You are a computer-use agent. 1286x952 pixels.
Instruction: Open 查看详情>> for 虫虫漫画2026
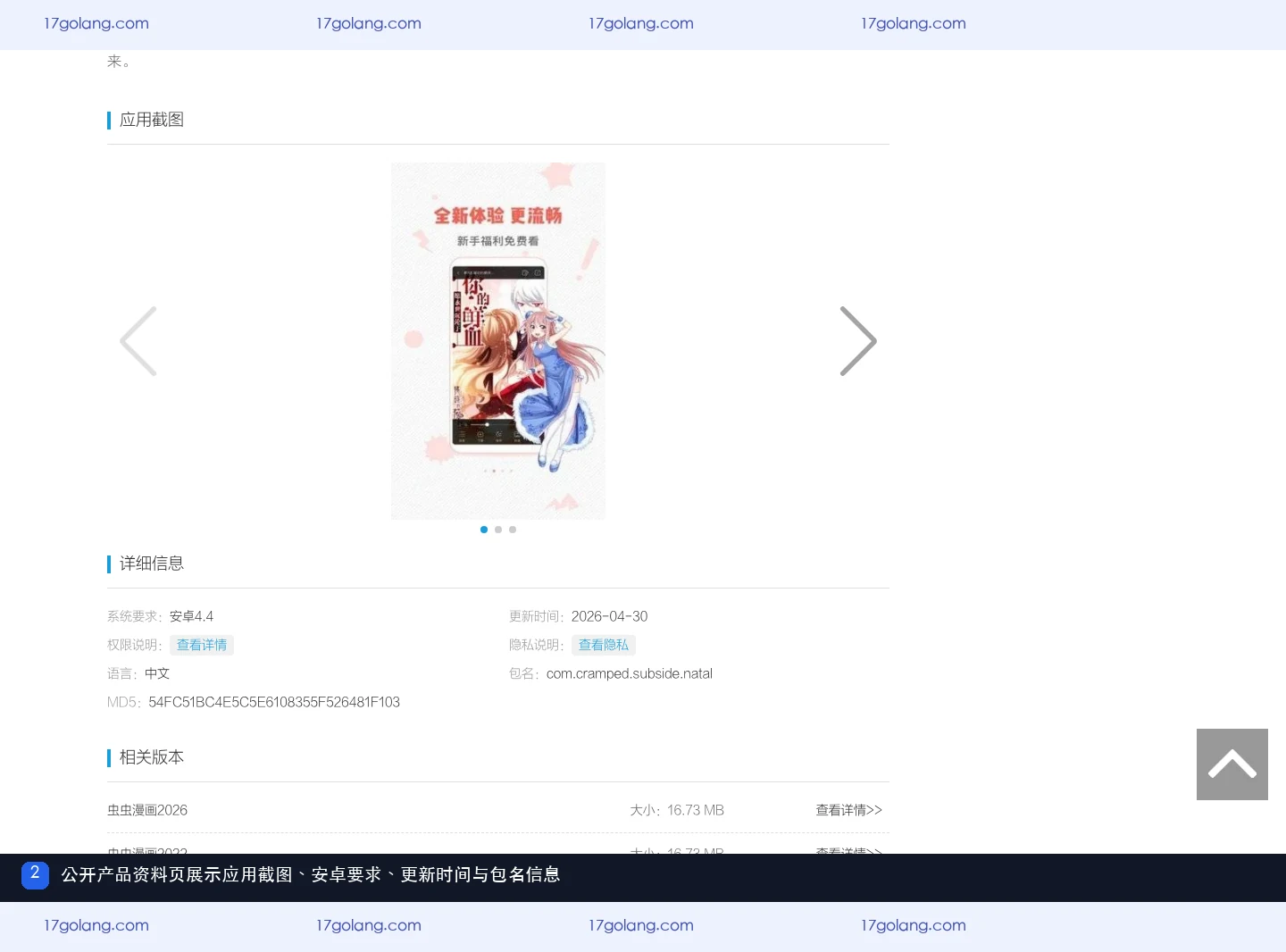tap(848, 810)
